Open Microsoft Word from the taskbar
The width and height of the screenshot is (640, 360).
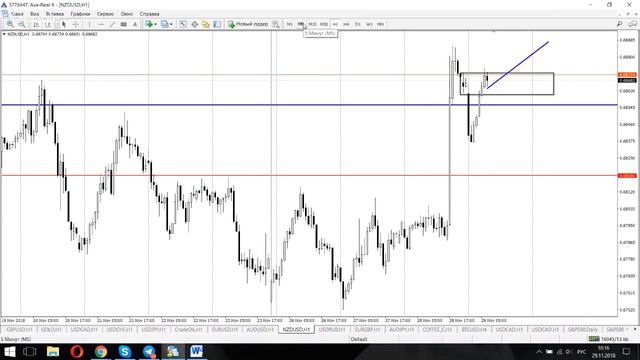pos(197,351)
